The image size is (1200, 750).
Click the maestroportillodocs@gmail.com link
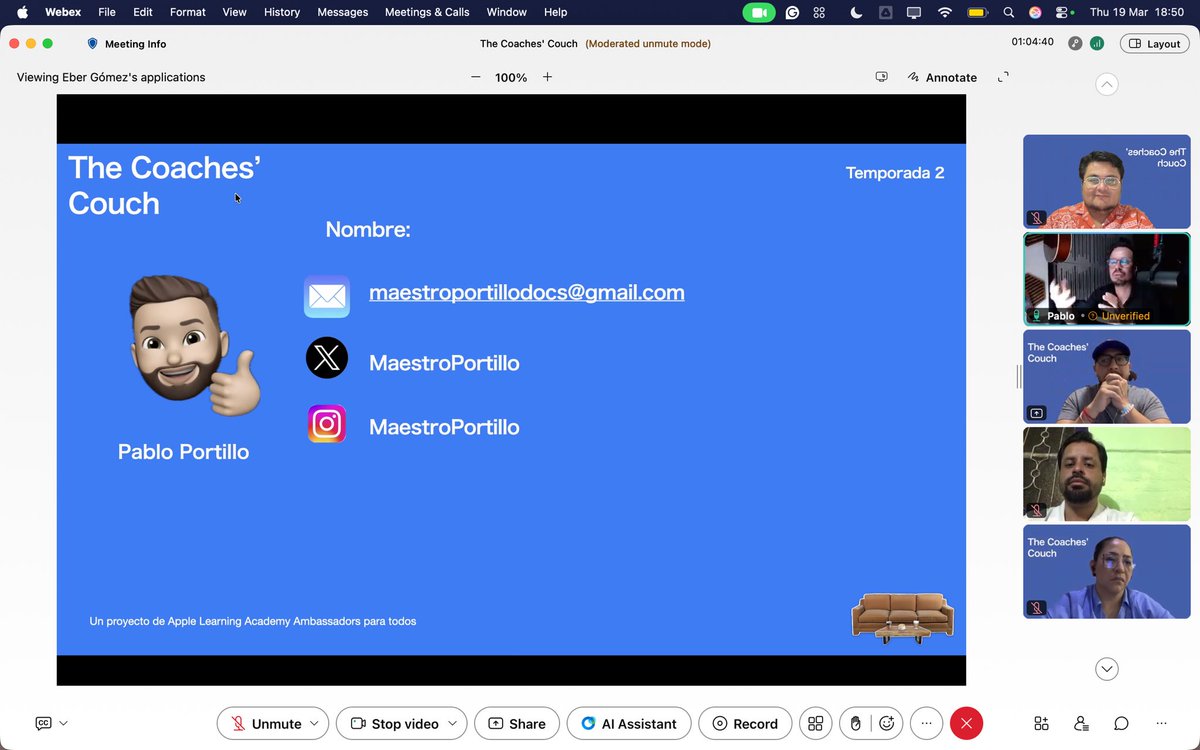coord(527,293)
